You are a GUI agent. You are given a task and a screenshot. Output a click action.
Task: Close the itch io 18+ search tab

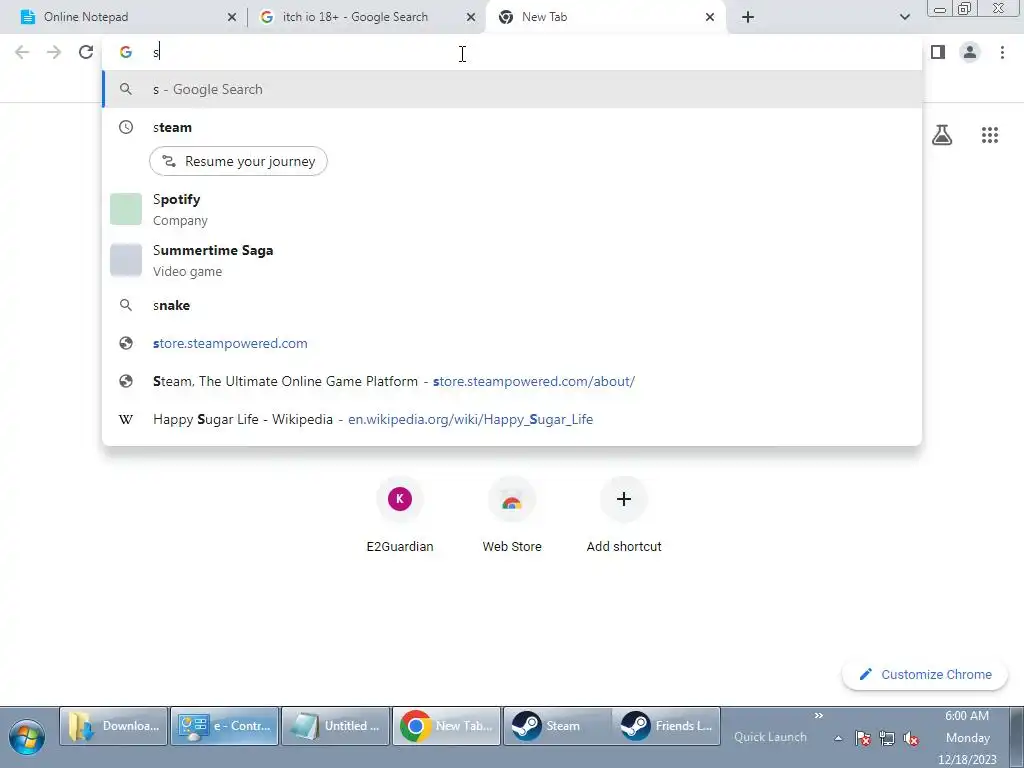tap(471, 18)
